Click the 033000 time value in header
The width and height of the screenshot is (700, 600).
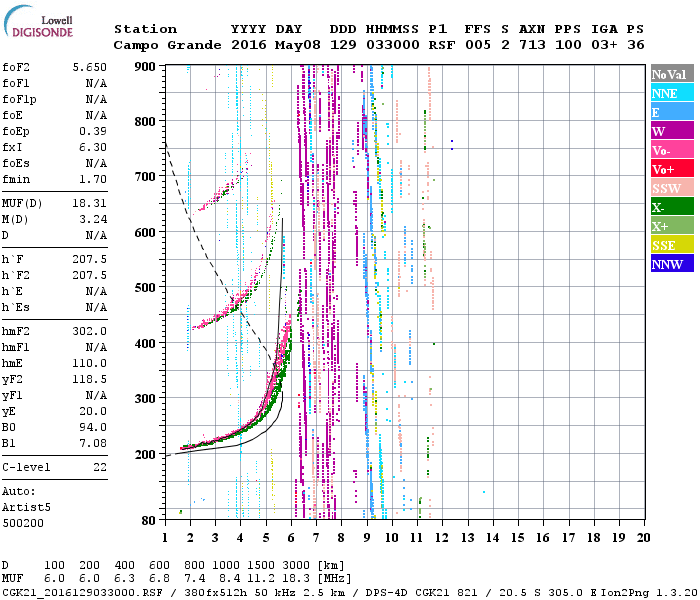point(393,45)
